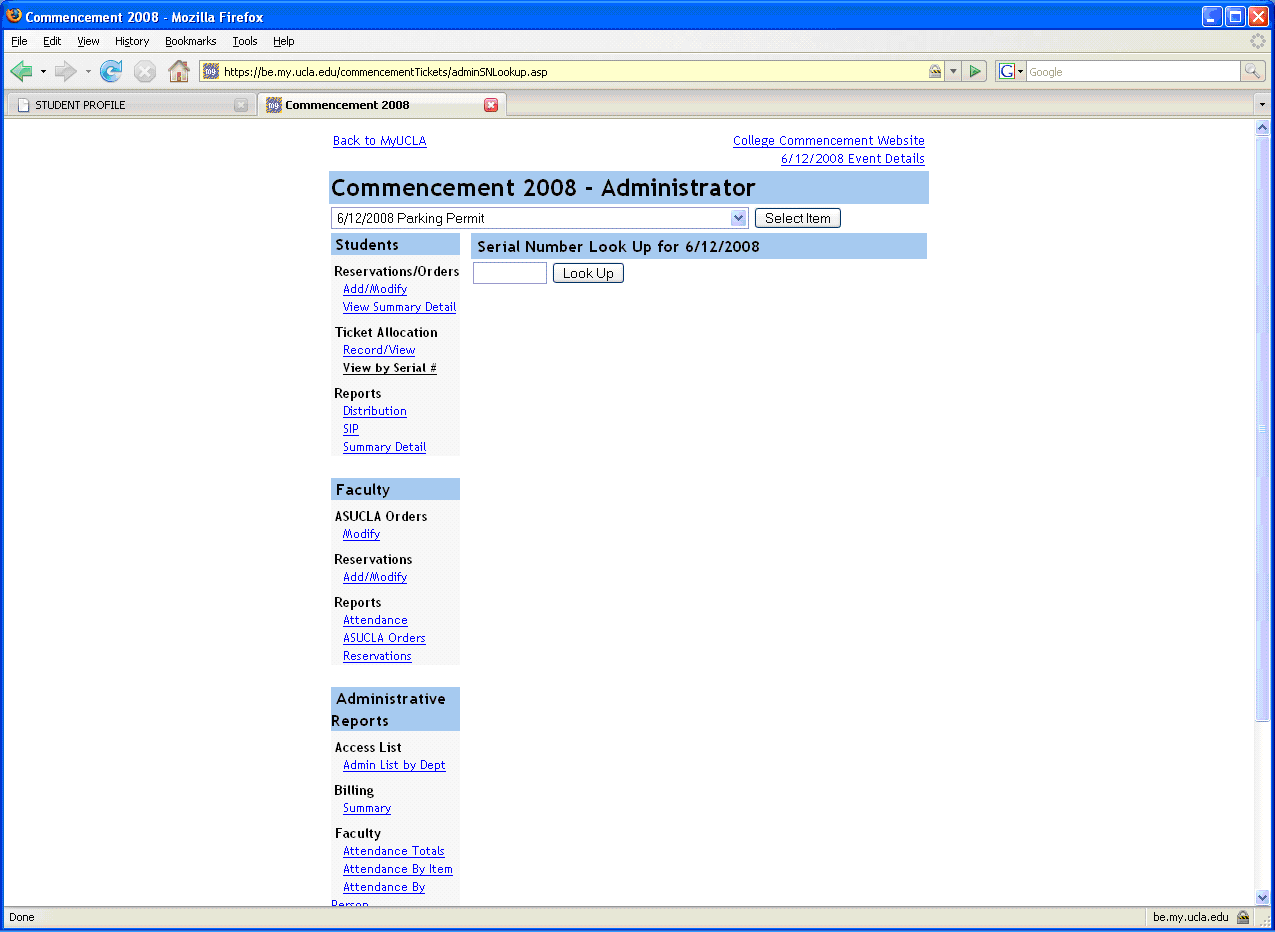Open the 6/12/2008 Parking Permit dropdown

click(x=738, y=218)
